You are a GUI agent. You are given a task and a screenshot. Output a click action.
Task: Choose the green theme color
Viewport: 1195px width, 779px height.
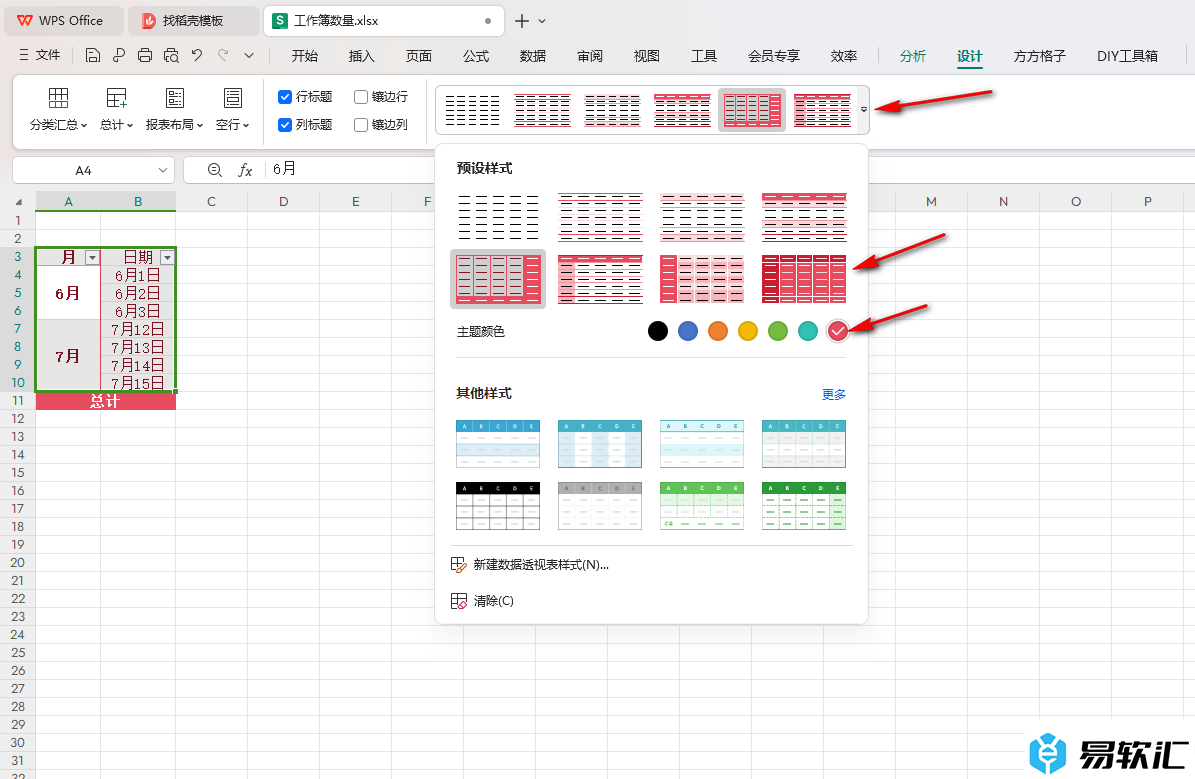777,331
